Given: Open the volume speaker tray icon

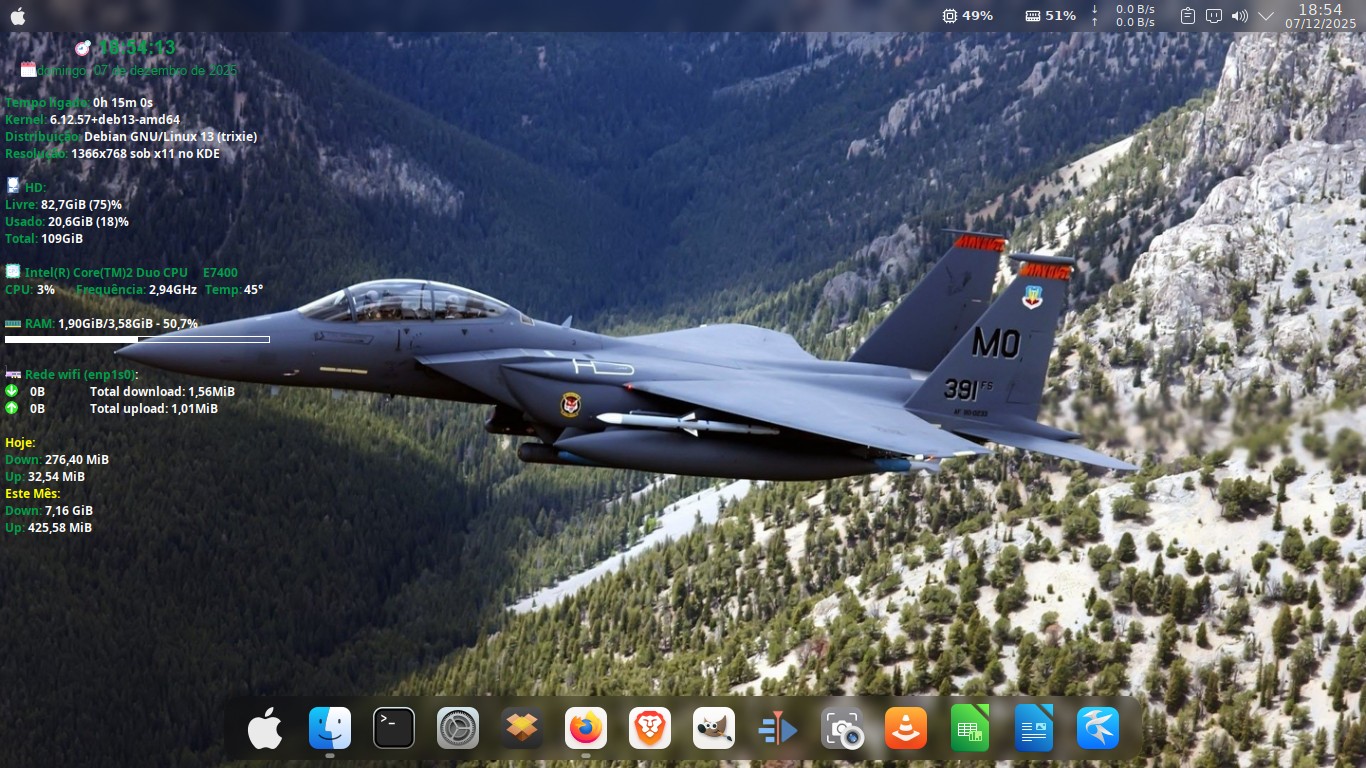Looking at the screenshot, I should (x=1240, y=16).
